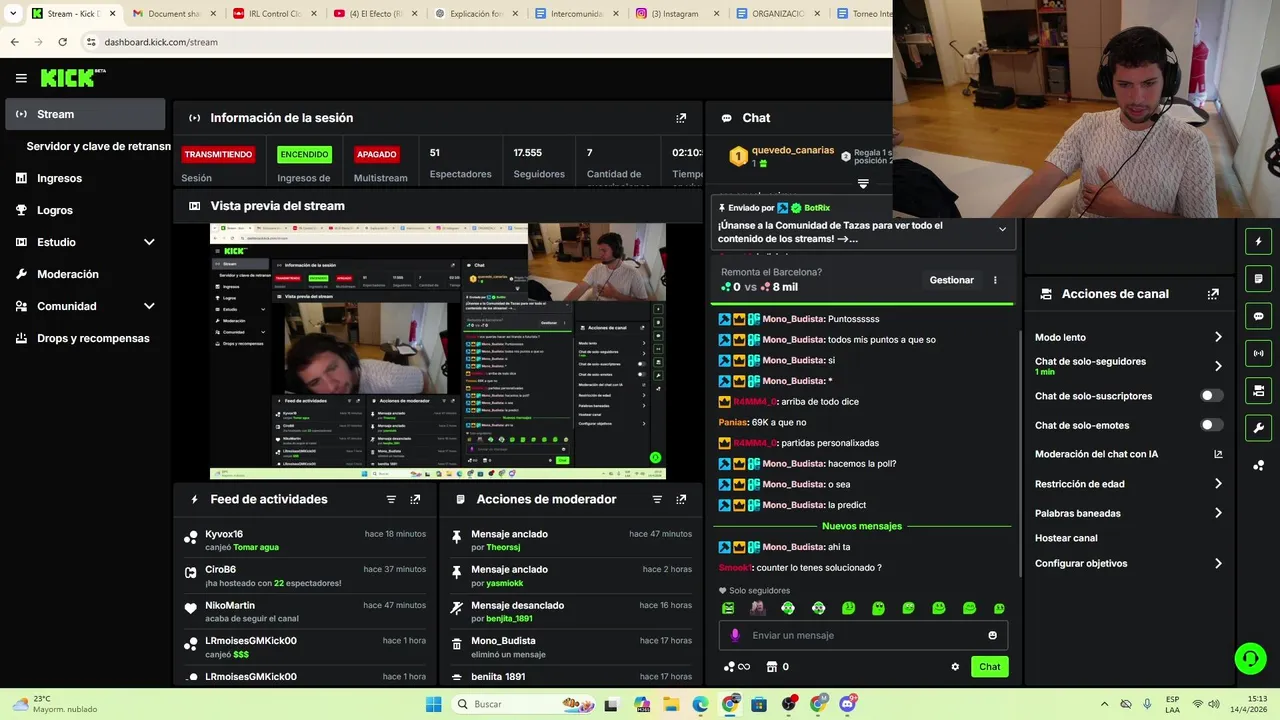Viewport: 1280px width, 720px height.
Task: Click Hostear canal
Action: pyautogui.click(x=1066, y=538)
